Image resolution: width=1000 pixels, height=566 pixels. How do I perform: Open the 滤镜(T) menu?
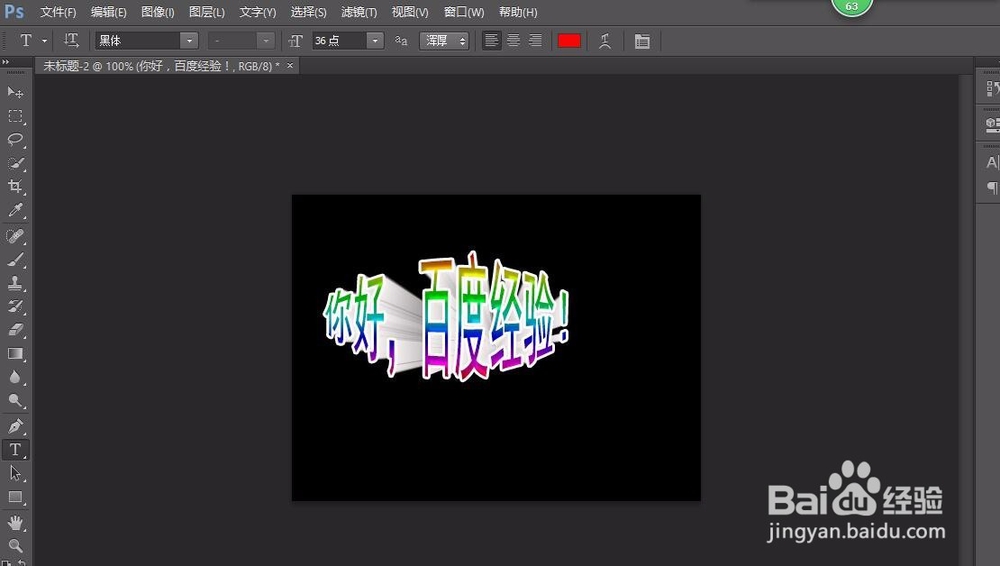(x=359, y=12)
